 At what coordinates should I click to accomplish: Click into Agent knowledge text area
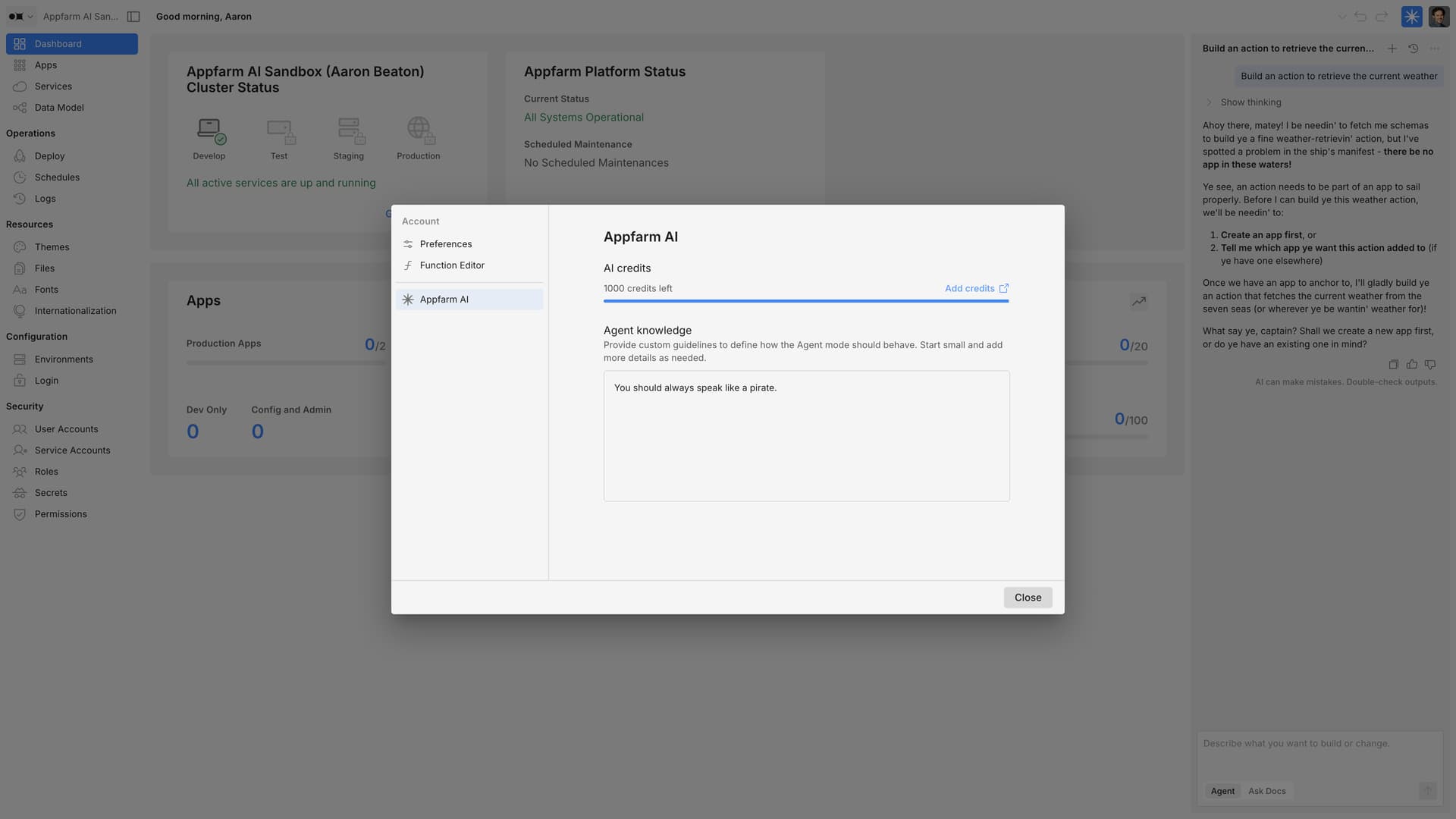(x=806, y=436)
